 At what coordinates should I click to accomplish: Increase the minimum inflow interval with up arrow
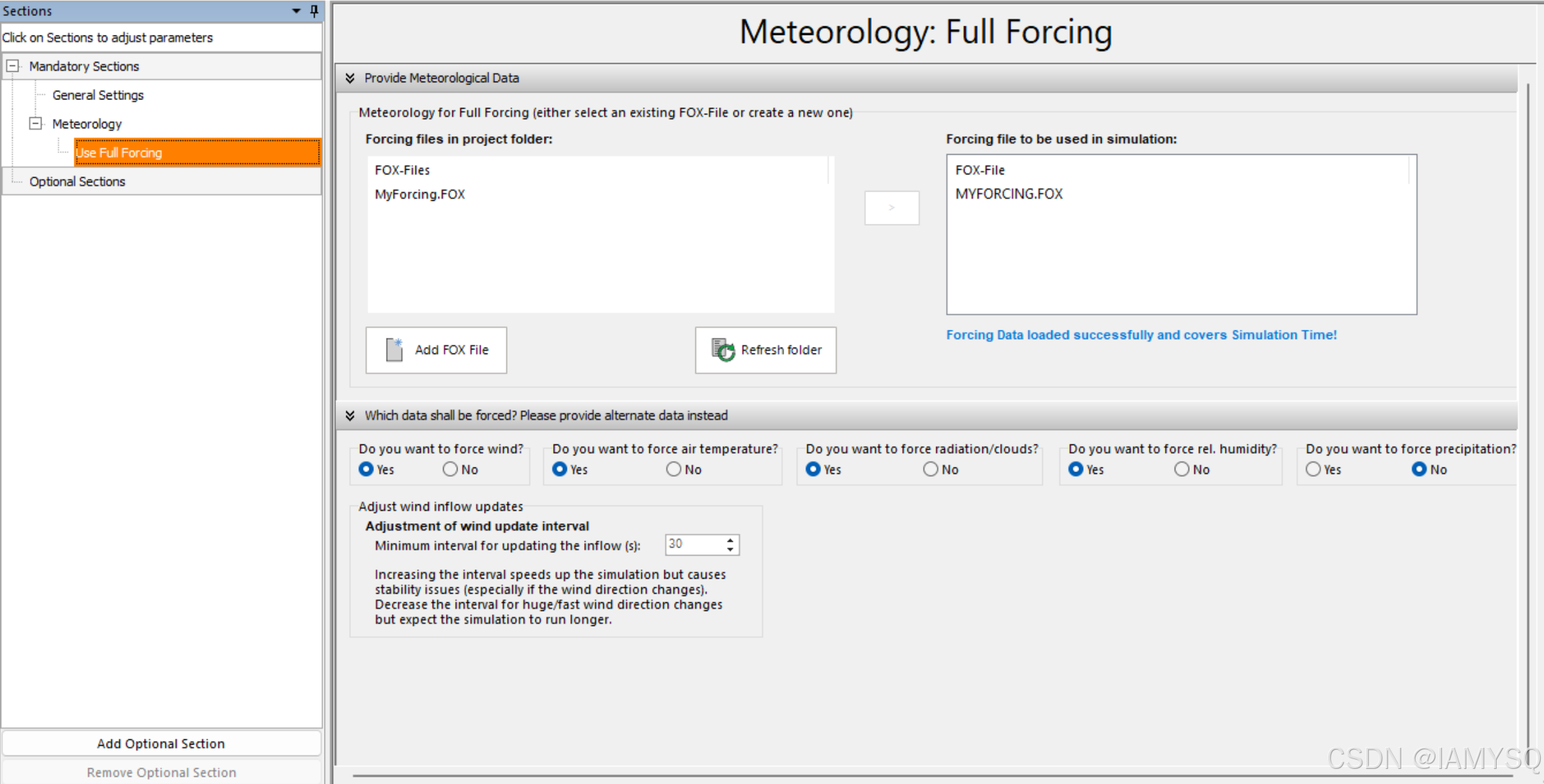730,540
